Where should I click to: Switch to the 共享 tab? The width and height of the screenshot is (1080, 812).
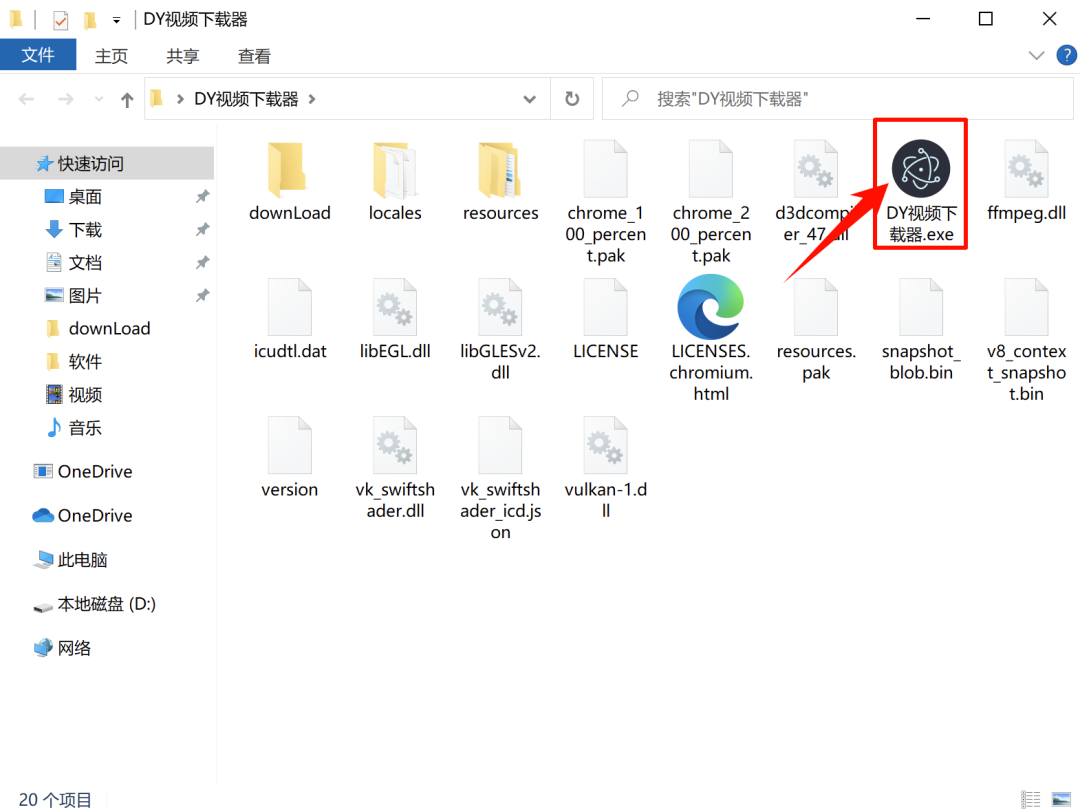pos(183,56)
